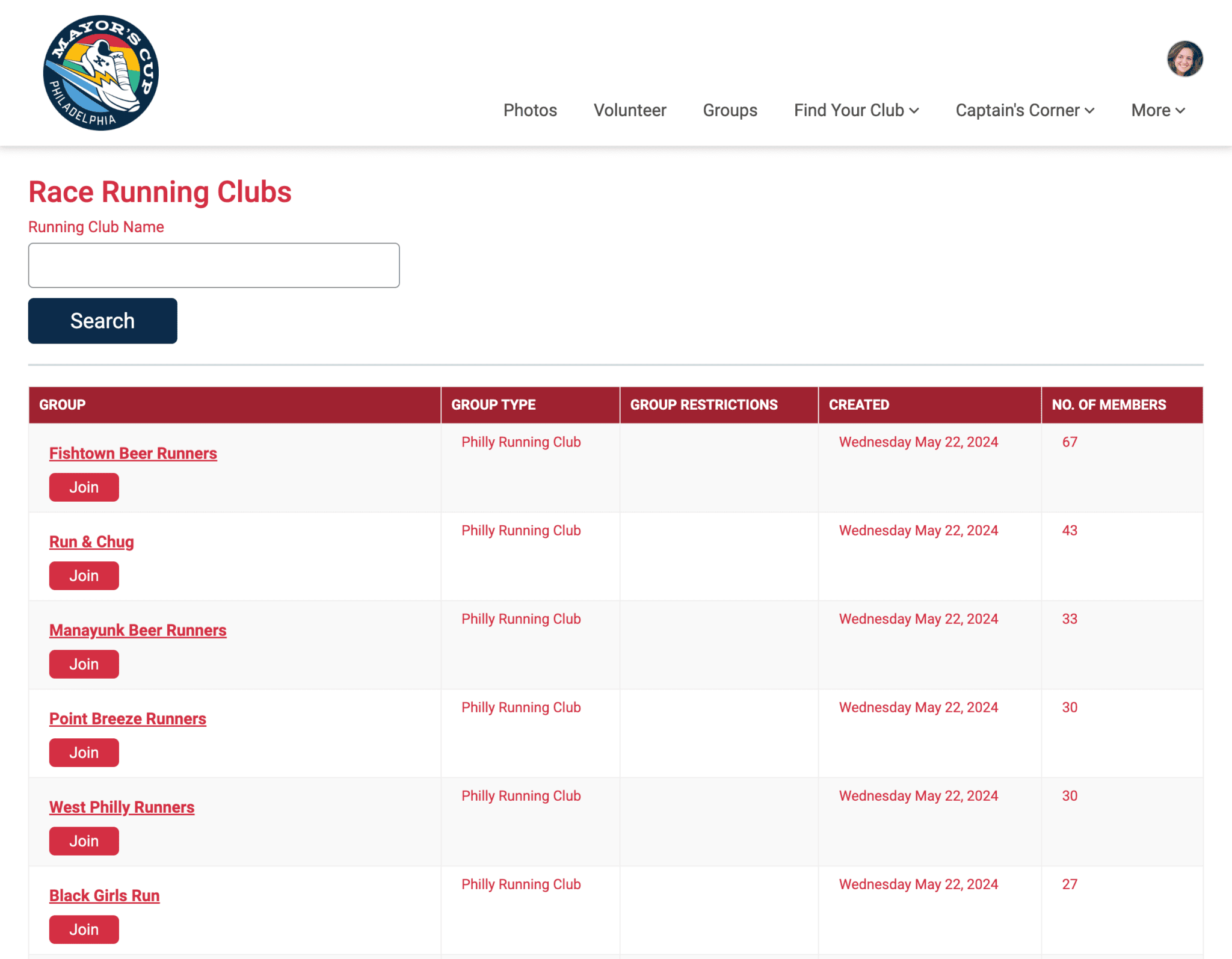
Task: Join the Manayunk Beer Runners club
Action: click(84, 664)
